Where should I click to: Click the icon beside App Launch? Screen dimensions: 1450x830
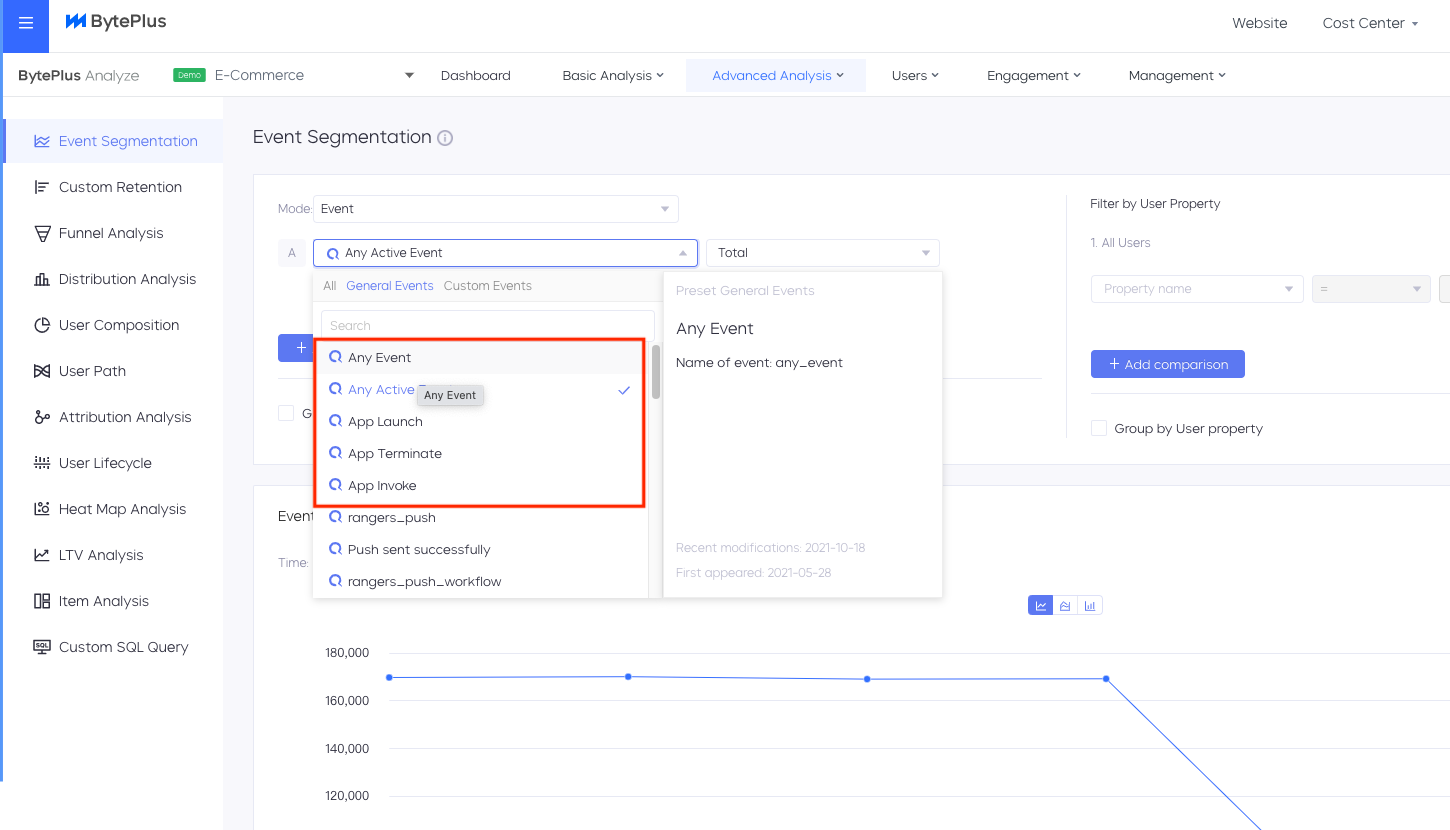click(336, 421)
